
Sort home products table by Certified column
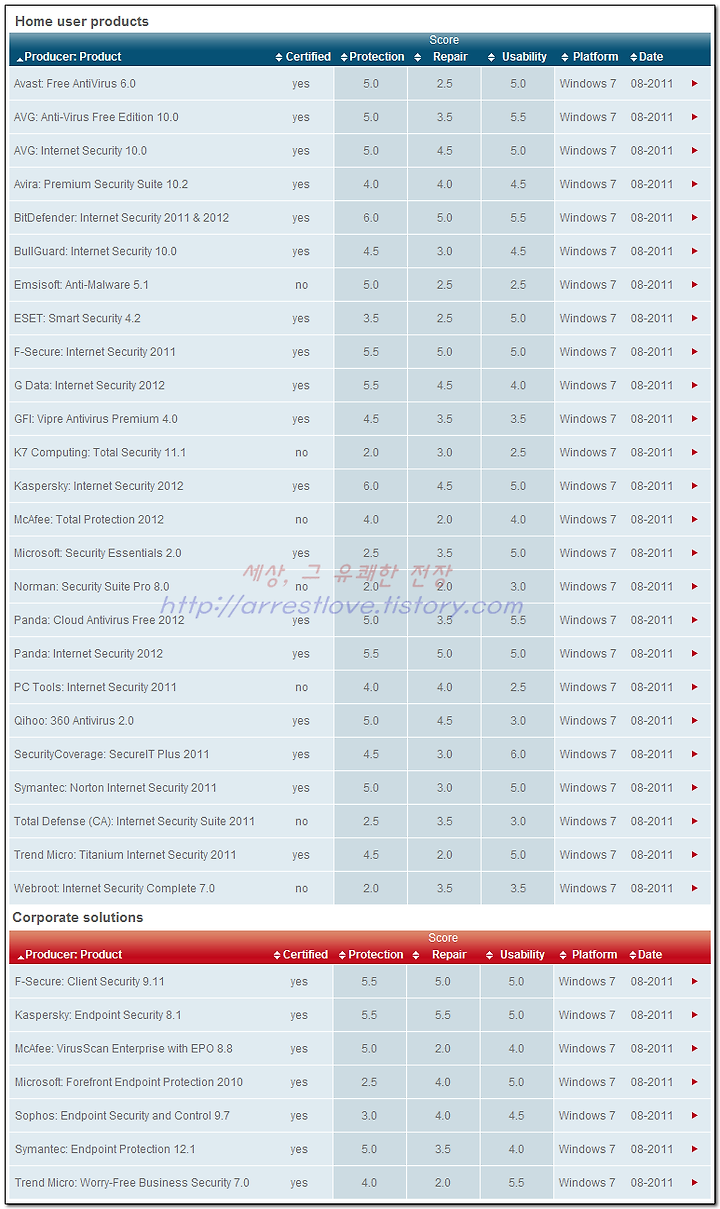303,57
